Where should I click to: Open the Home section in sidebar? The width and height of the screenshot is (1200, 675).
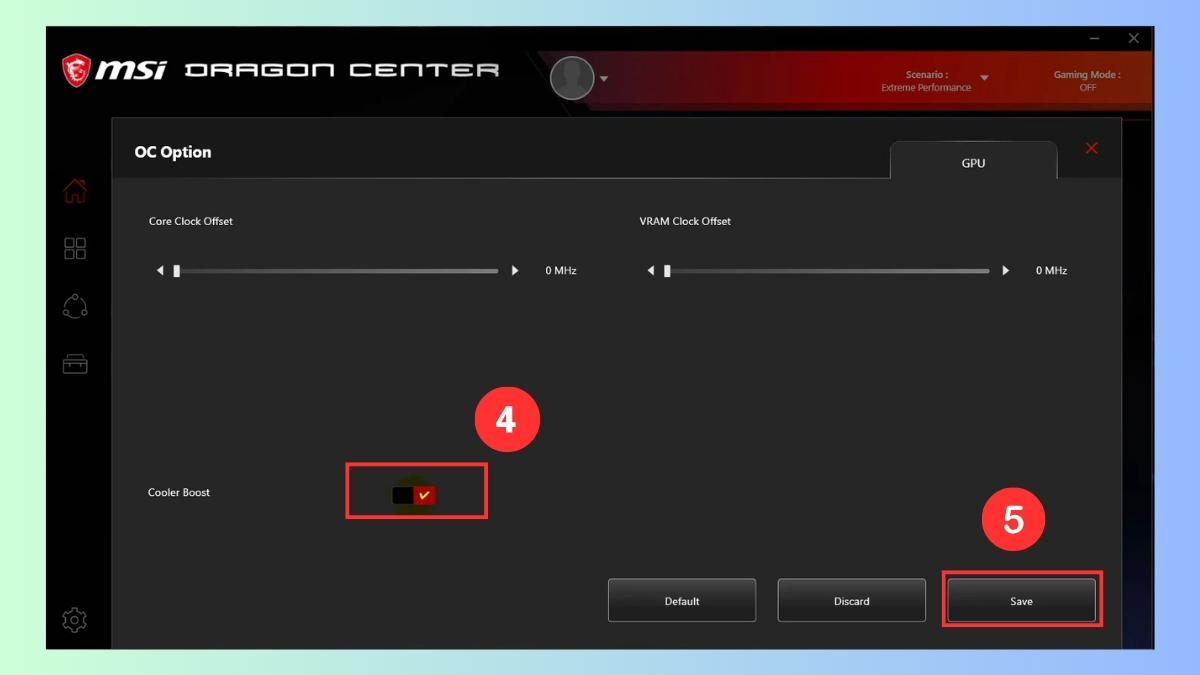(75, 190)
